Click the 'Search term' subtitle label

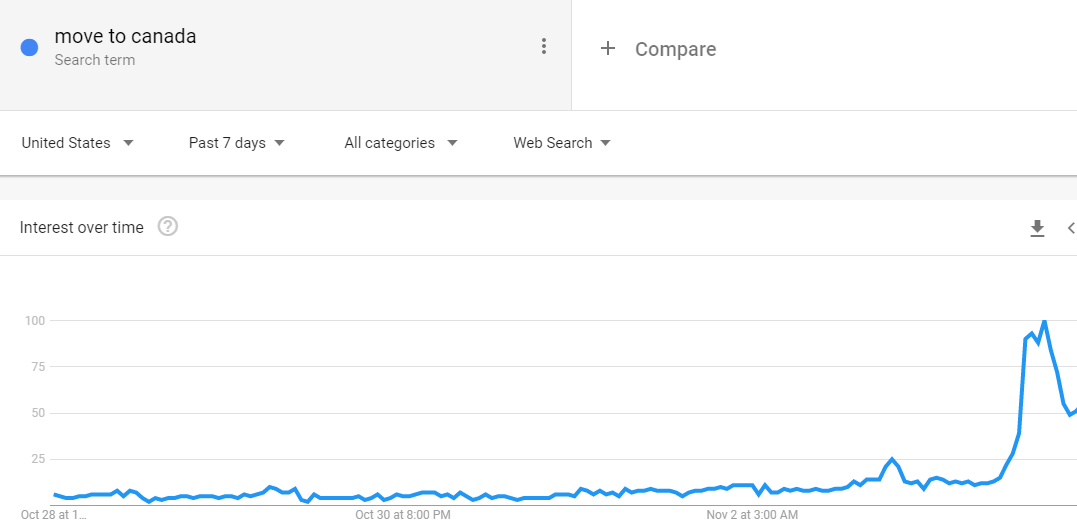[x=95, y=60]
